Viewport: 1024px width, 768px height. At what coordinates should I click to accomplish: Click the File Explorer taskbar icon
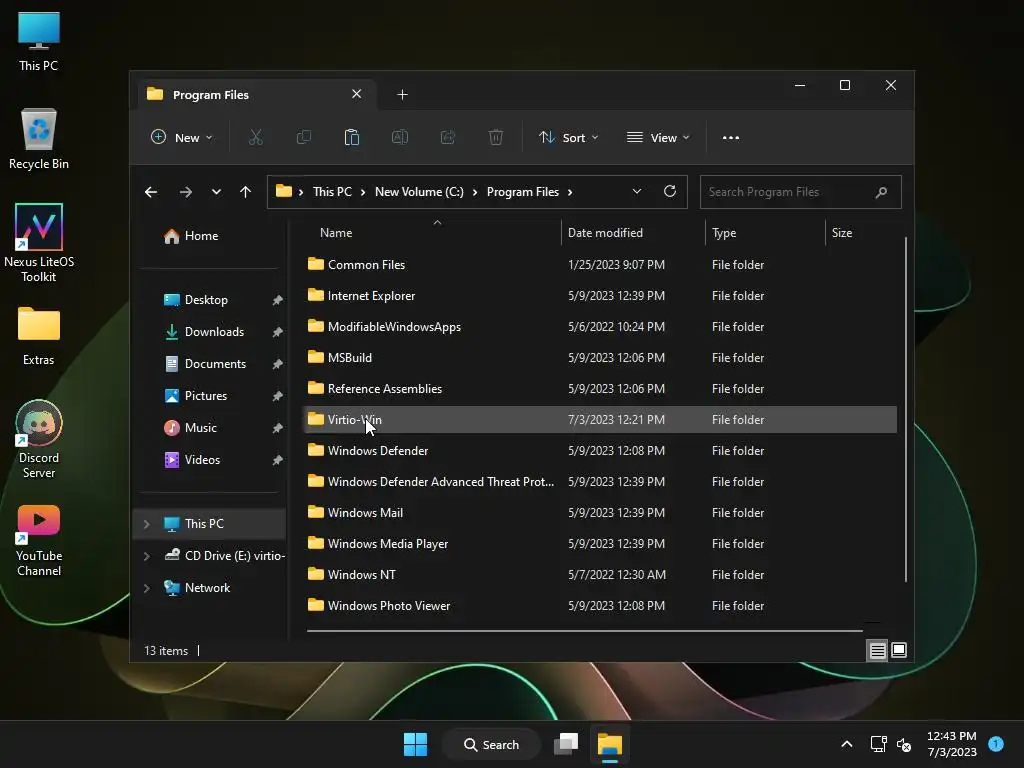click(x=610, y=744)
